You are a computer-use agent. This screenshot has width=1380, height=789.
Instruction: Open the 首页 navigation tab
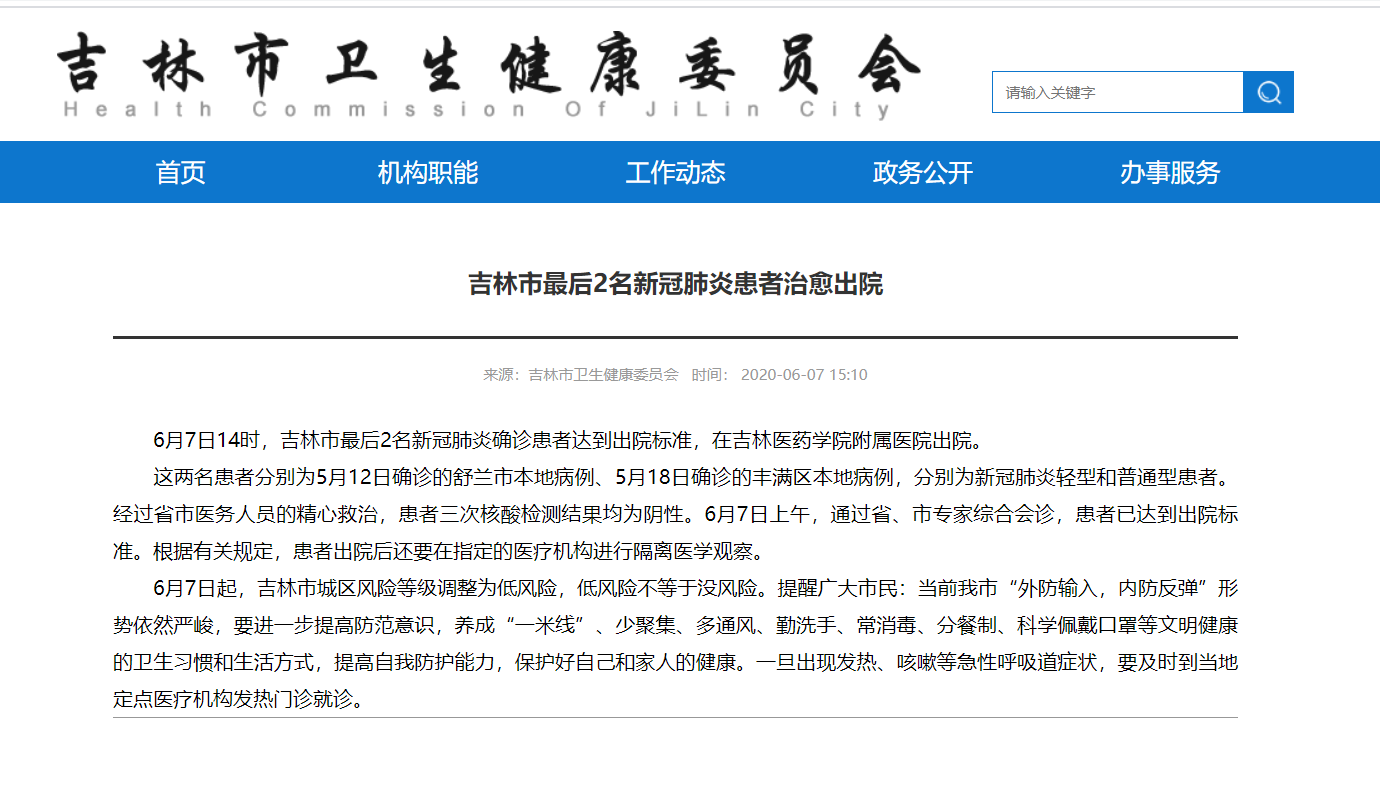click(180, 172)
